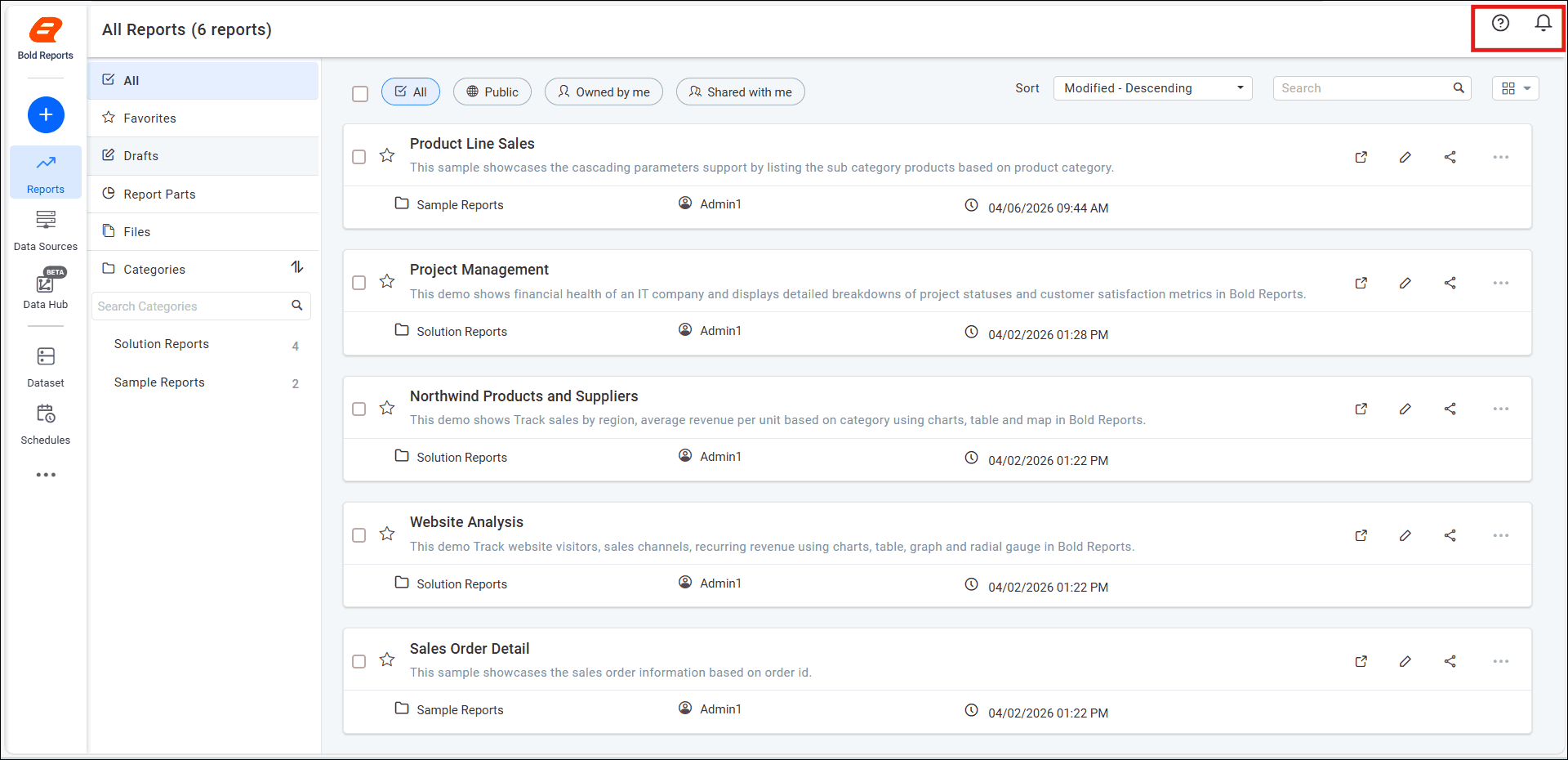
Task: Tick the Product Line Sales checkbox
Action: [x=359, y=157]
